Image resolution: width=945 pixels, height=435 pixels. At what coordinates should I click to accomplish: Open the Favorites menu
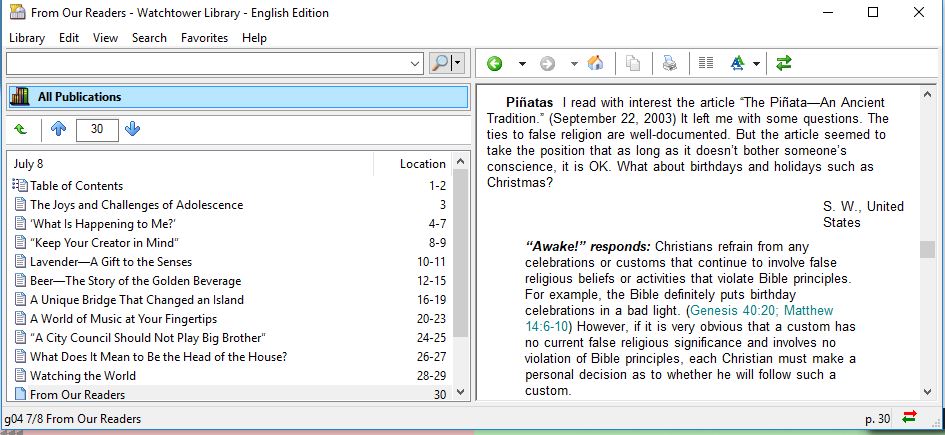click(x=204, y=38)
